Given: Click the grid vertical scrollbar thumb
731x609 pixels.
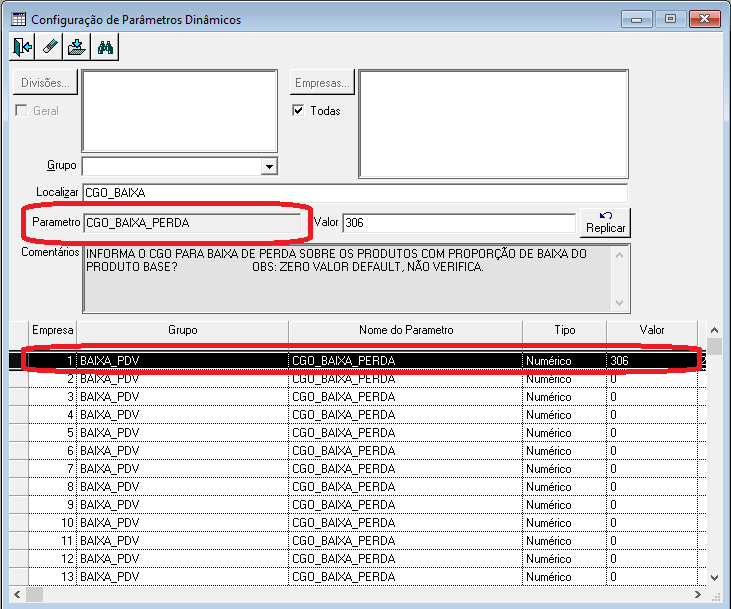Looking at the screenshot, I should [x=714, y=346].
